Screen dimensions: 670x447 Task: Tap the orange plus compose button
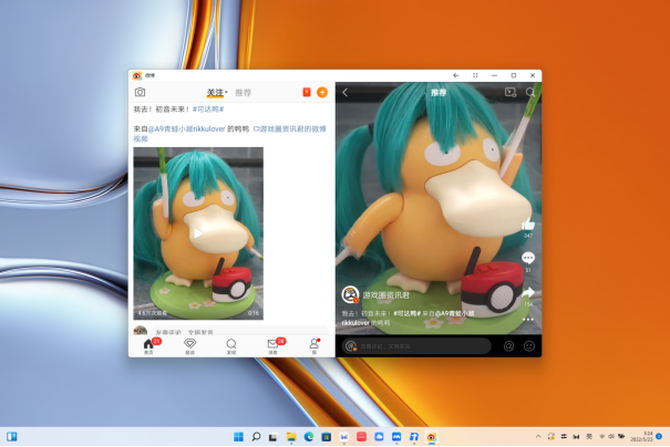[322, 92]
